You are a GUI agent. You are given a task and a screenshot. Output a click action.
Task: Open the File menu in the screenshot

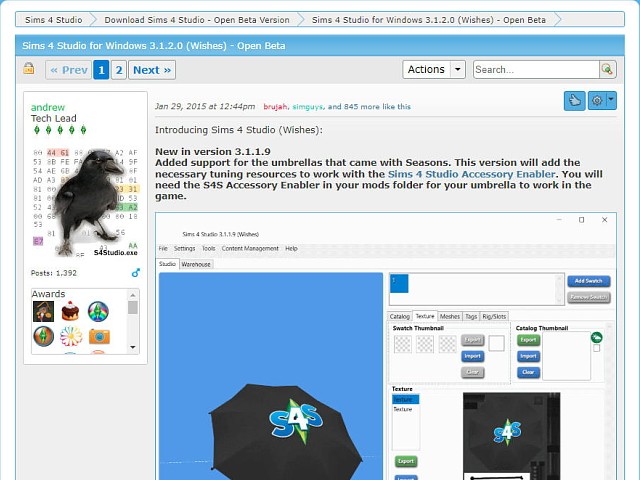pos(163,248)
